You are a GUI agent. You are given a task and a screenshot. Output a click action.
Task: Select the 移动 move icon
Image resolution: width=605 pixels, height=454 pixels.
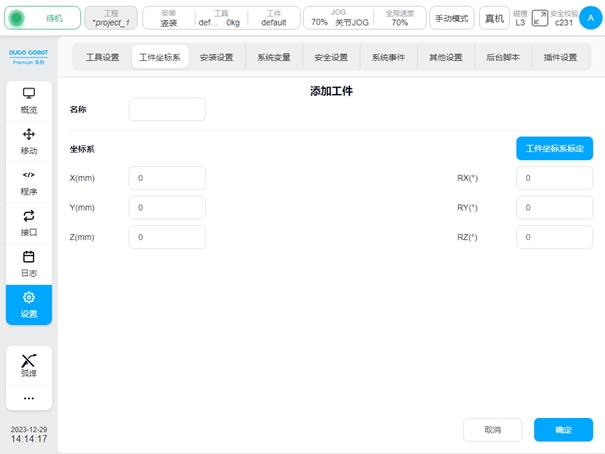point(29,141)
